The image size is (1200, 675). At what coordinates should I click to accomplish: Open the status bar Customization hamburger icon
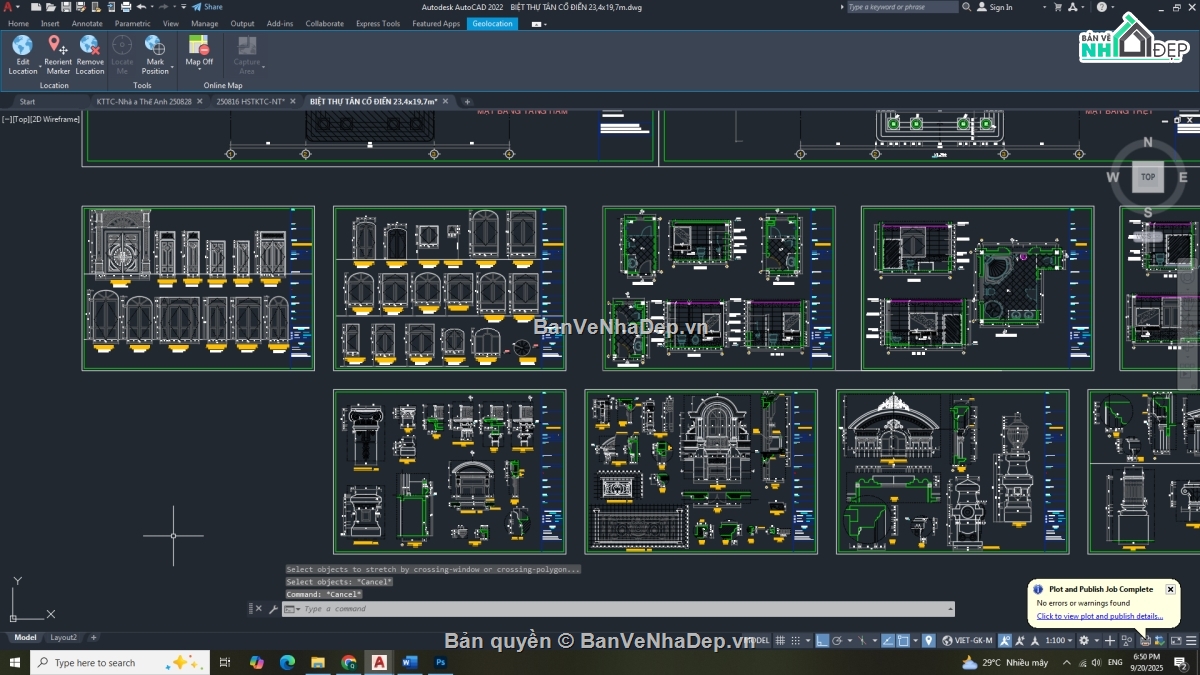coord(1191,640)
